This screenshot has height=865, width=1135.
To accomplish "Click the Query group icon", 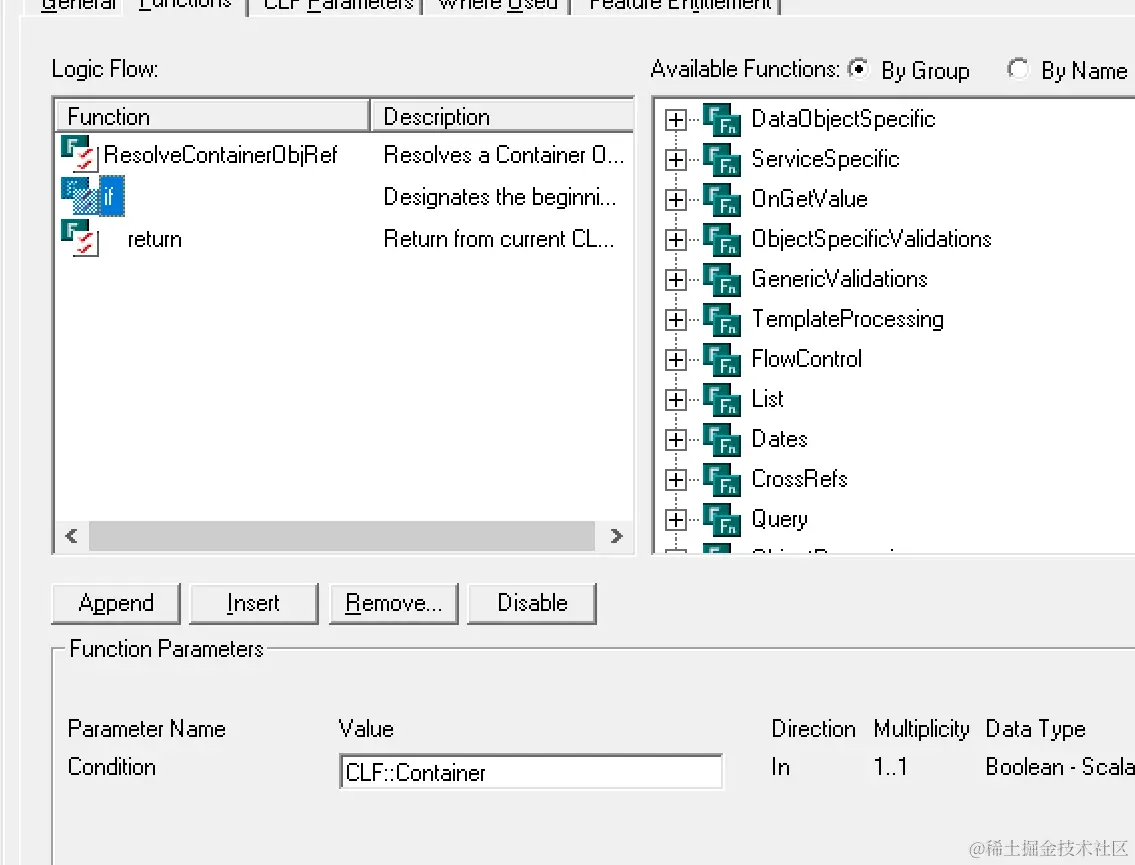I will point(721,519).
